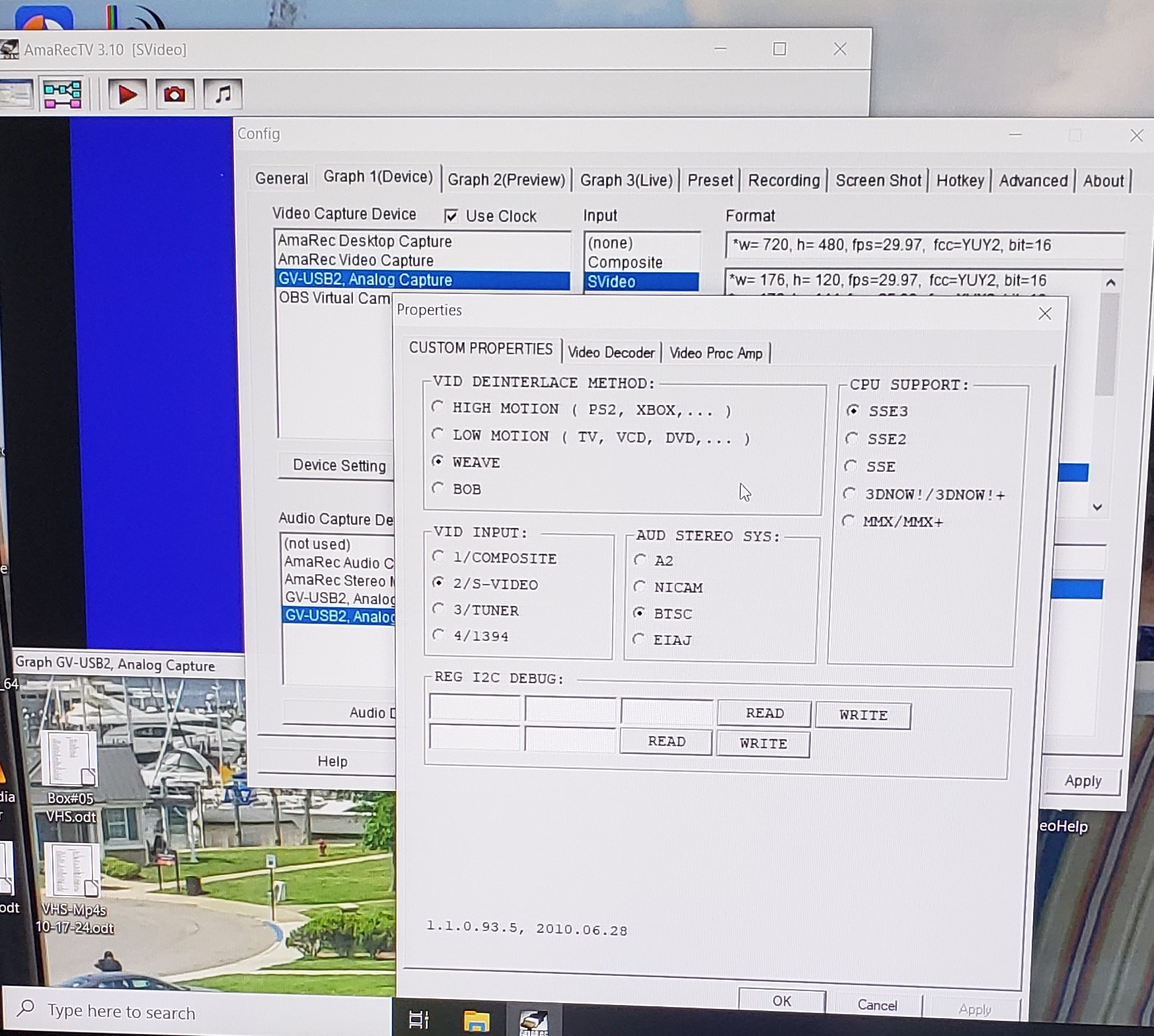
Task: Select WEAVE deinterlace method
Action: pyautogui.click(x=438, y=461)
